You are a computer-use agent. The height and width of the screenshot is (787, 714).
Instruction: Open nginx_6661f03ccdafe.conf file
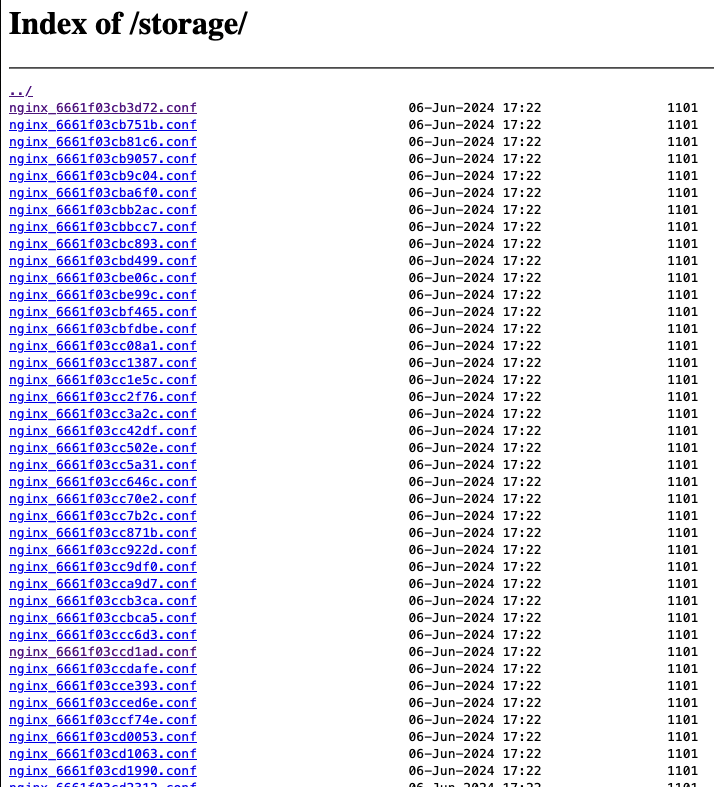click(x=103, y=669)
